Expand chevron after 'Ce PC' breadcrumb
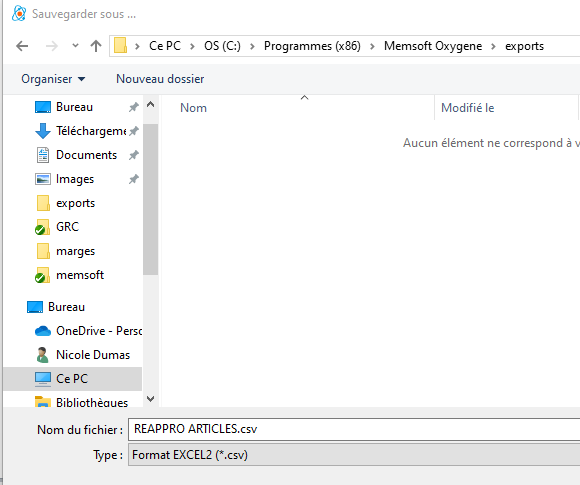This screenshot has height=485, width=580. (192, 46)
